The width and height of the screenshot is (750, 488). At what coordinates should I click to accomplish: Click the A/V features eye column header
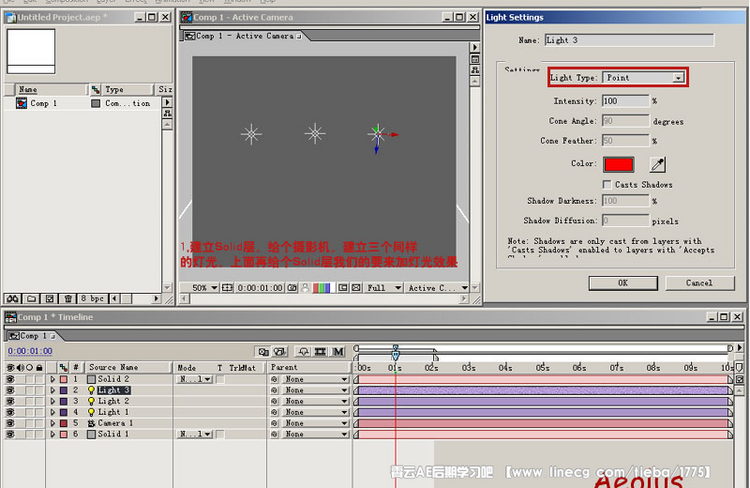tap(10, 367)
